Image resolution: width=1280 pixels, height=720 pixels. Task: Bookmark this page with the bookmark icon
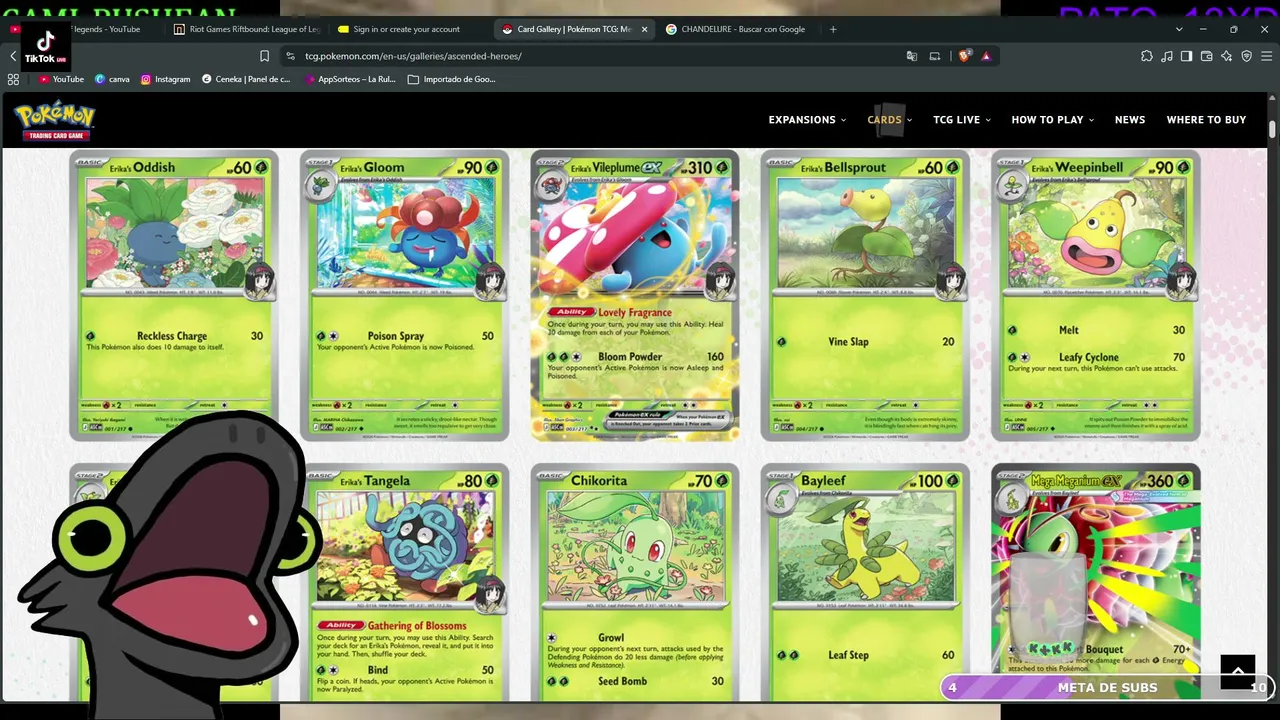pos(264,56)
